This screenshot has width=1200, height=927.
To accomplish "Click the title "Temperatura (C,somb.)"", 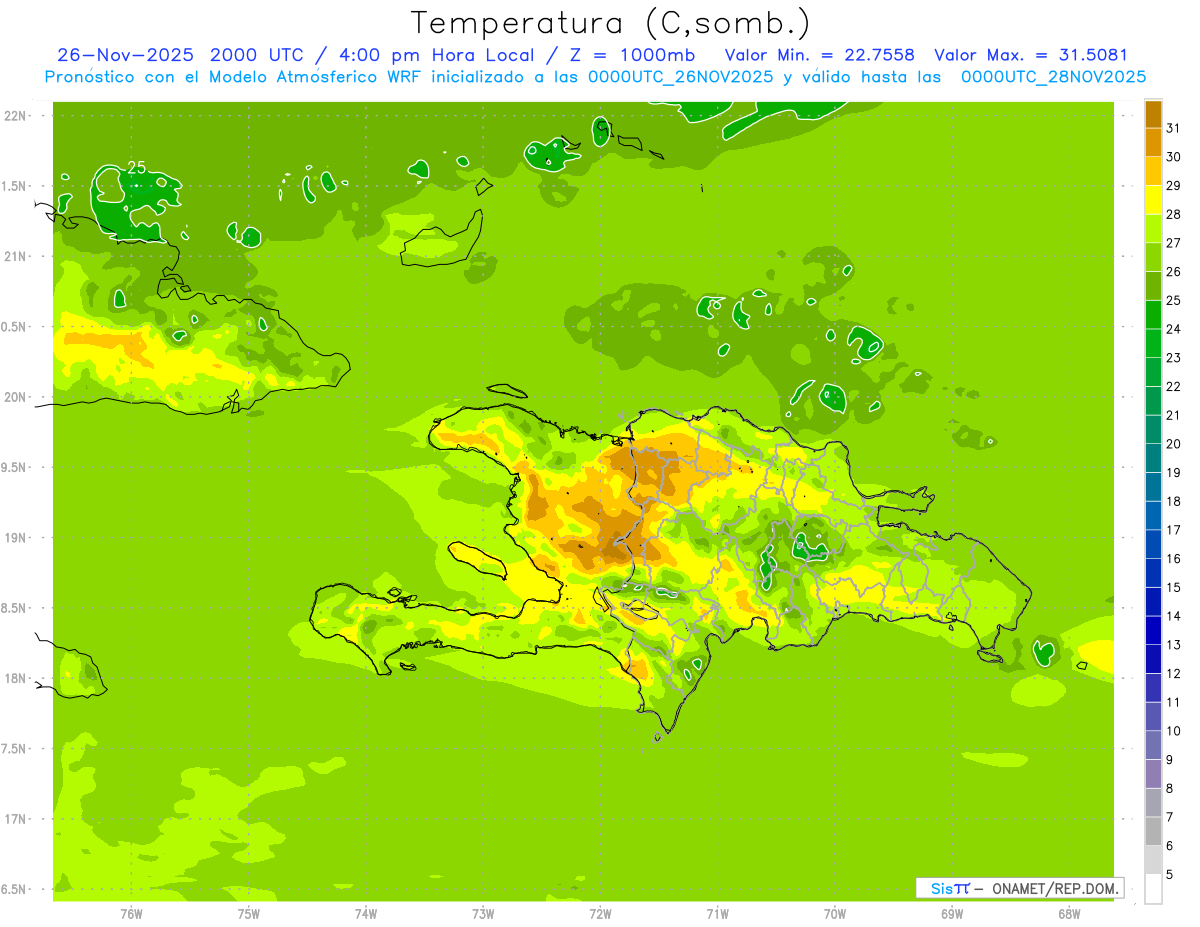I will click(611, 23).
